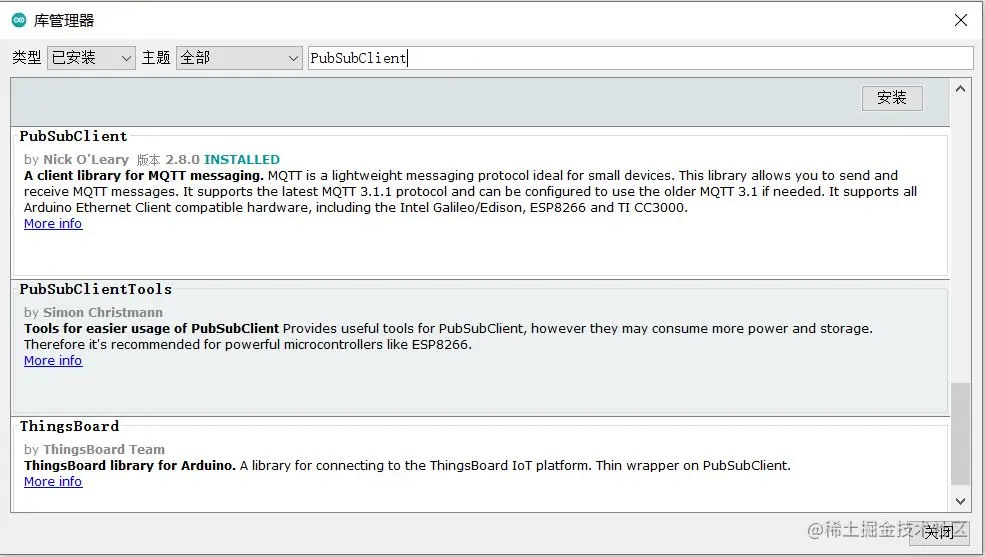Click 'A client library for MQTT messaging.' text
The width and height of the screenshot is (985, 557).
(x=144, y=176)
